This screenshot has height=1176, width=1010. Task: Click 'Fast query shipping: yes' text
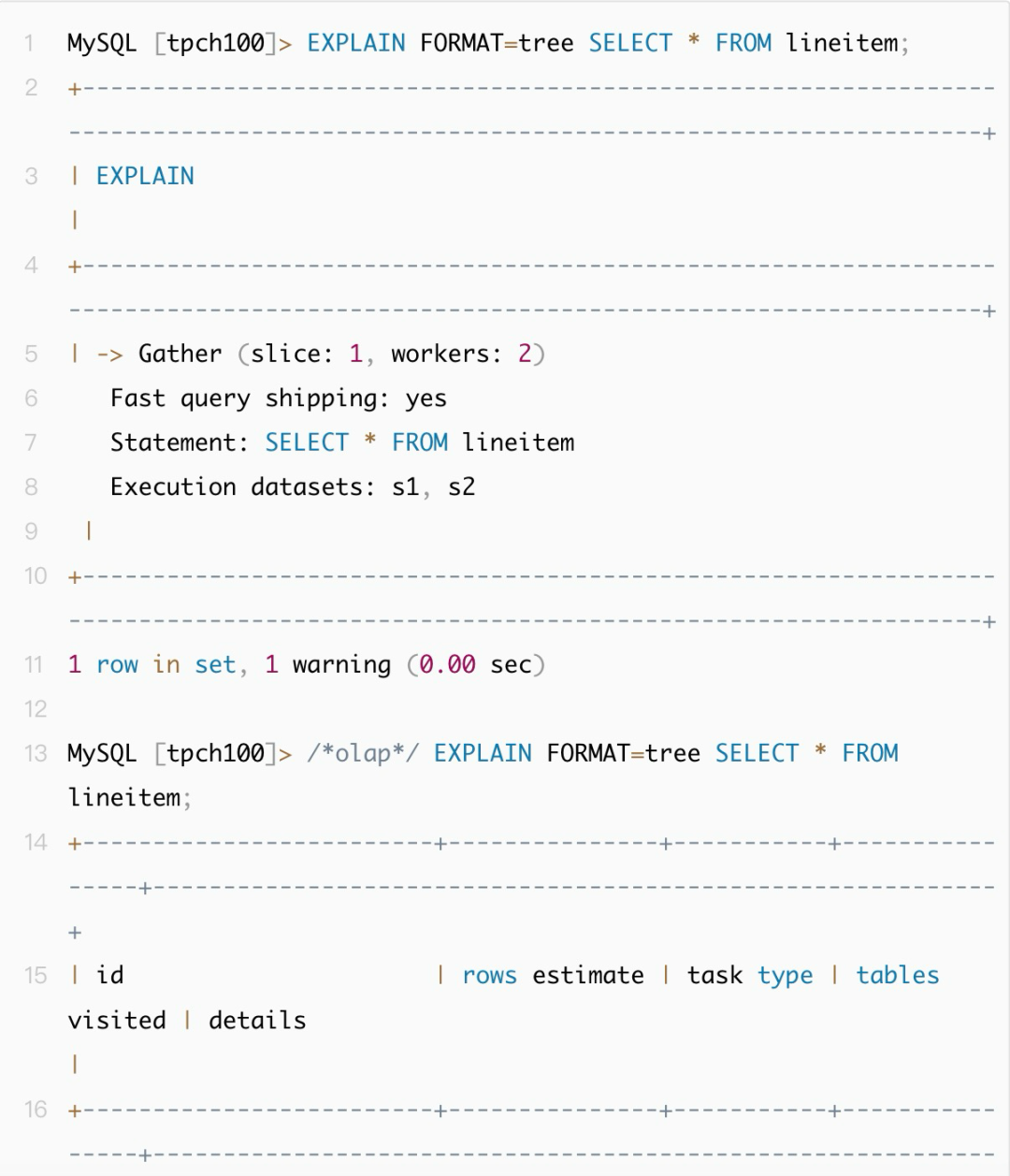(x=279, y=399)
